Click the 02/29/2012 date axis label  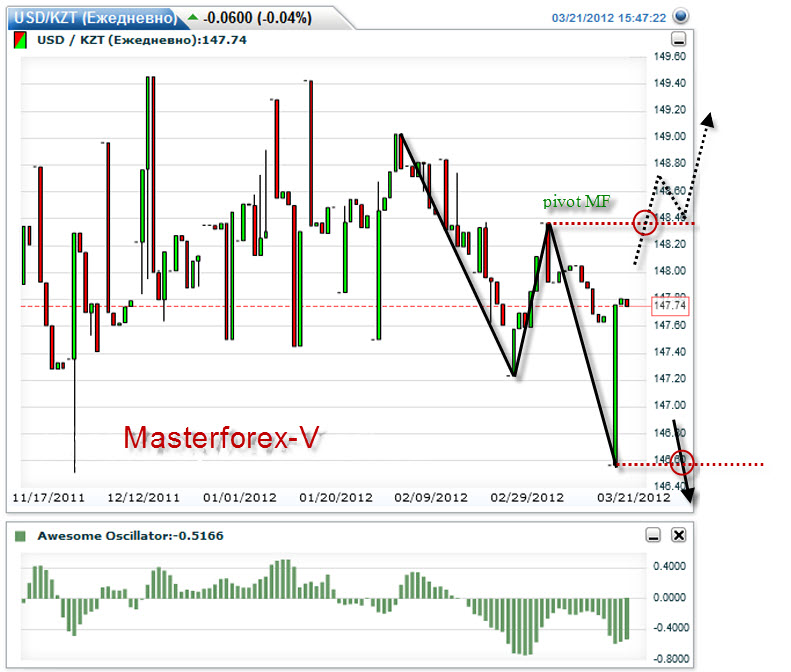click(x=527, y=498)
